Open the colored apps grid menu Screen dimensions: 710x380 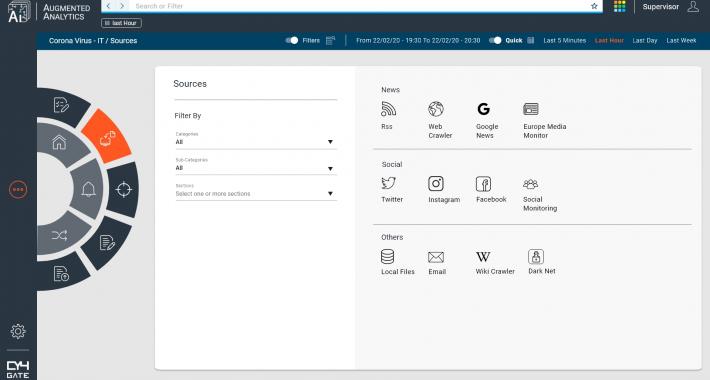[619, 6]
